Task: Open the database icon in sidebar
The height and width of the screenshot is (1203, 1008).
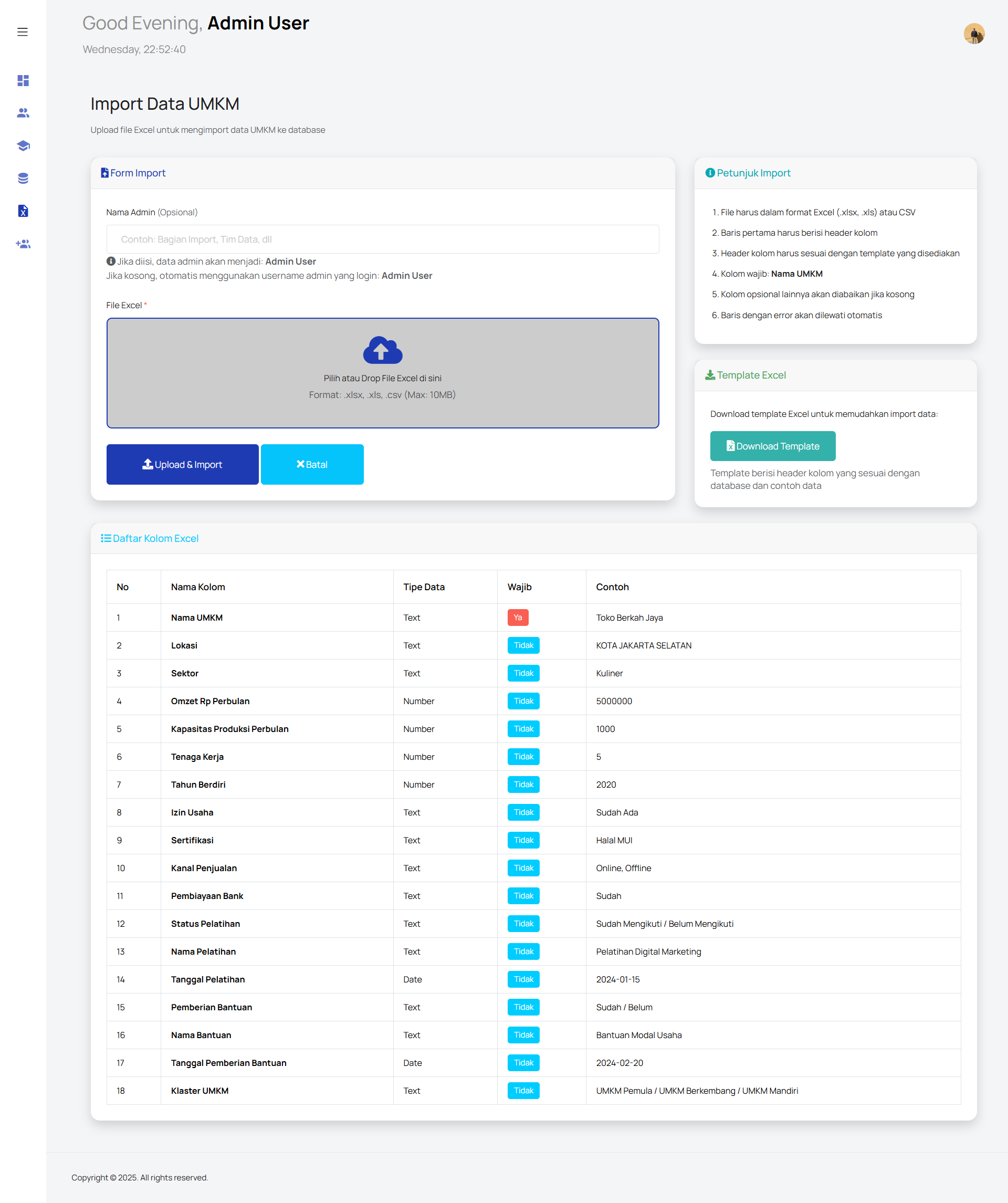Action: pyautogui.click(x=23, y=178)
